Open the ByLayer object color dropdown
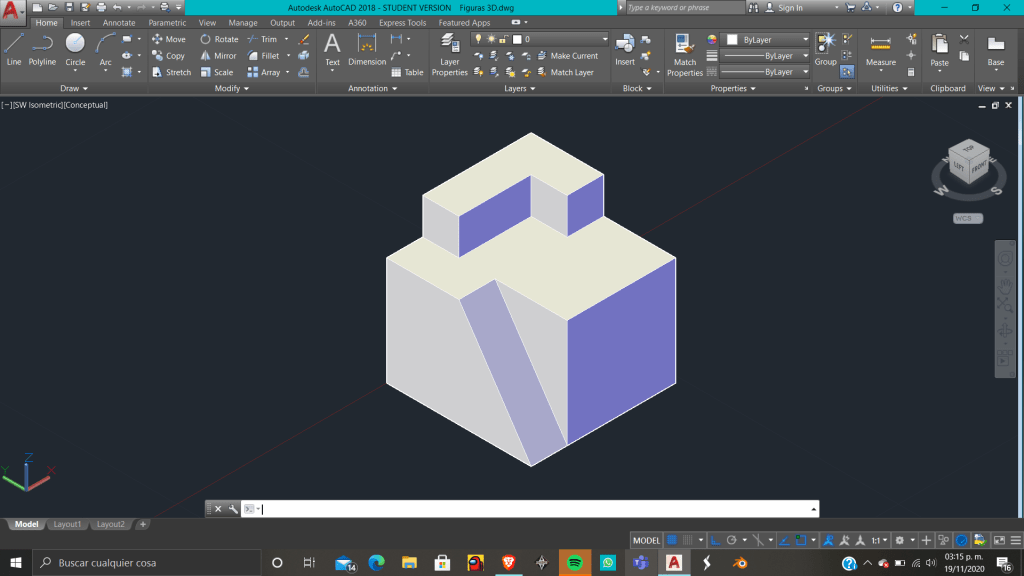 (x=767, y=40)
